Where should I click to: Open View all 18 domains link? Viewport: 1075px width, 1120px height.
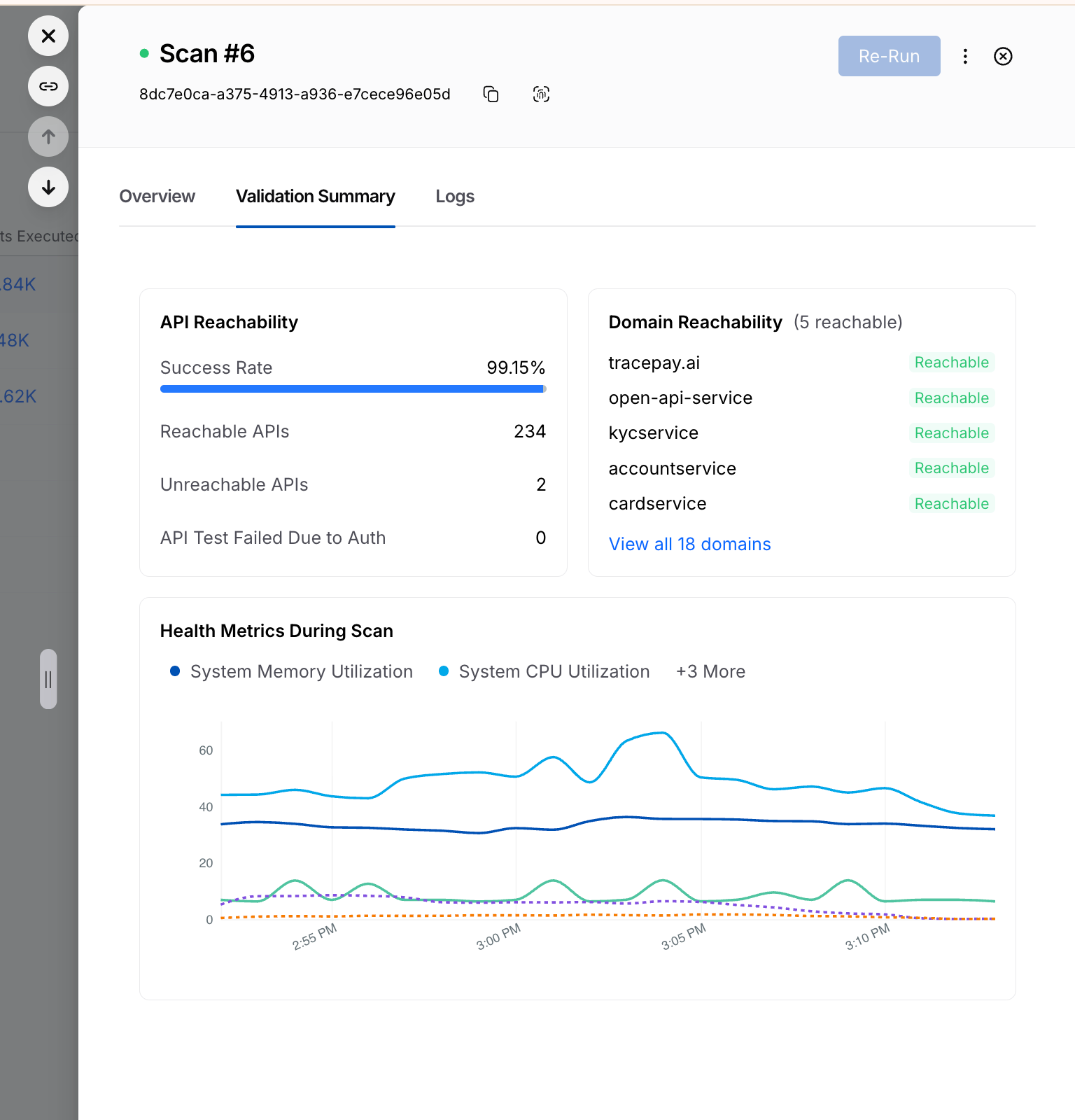689,544
